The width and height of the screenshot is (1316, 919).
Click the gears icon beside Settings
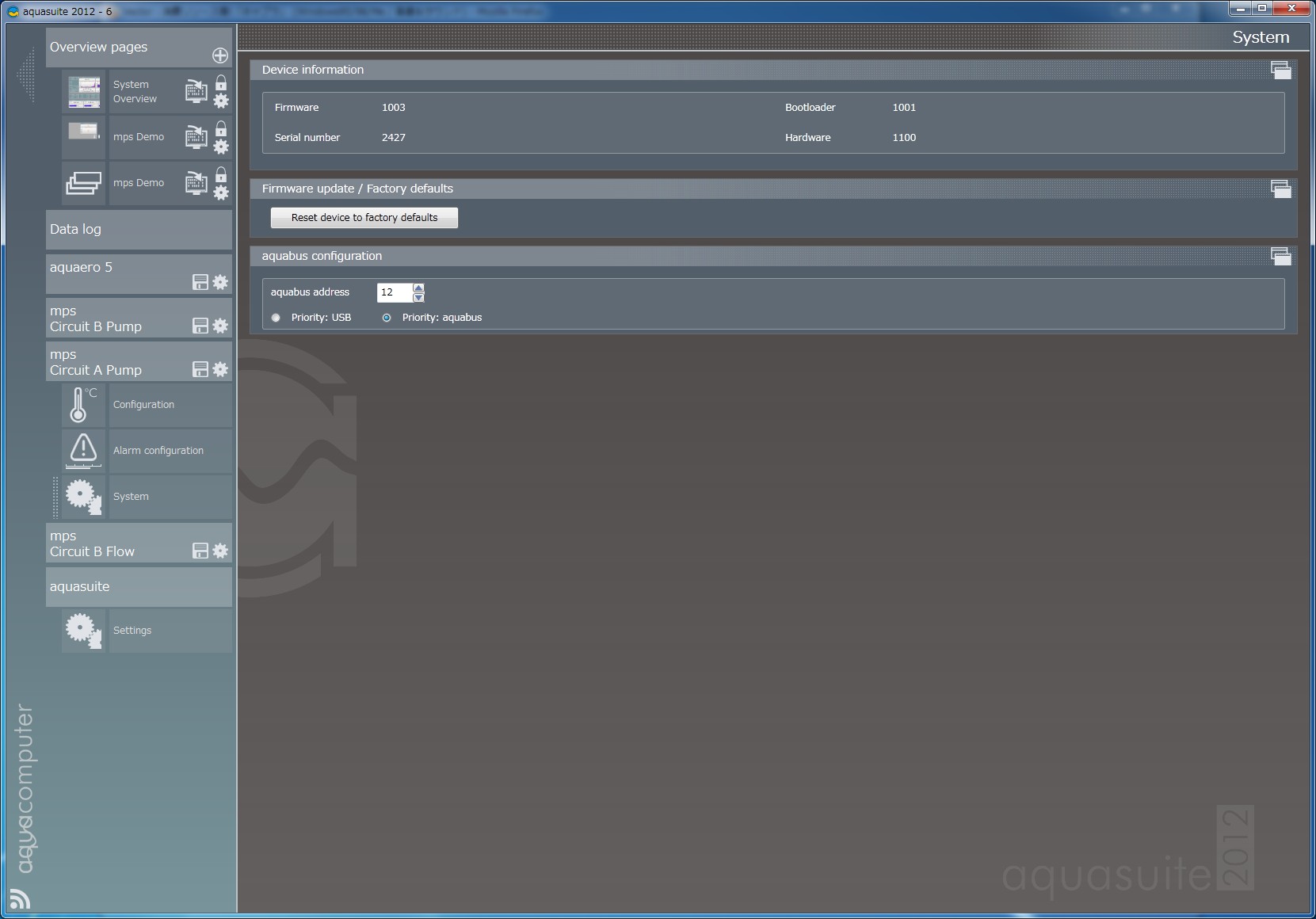[x=83, y=631]
